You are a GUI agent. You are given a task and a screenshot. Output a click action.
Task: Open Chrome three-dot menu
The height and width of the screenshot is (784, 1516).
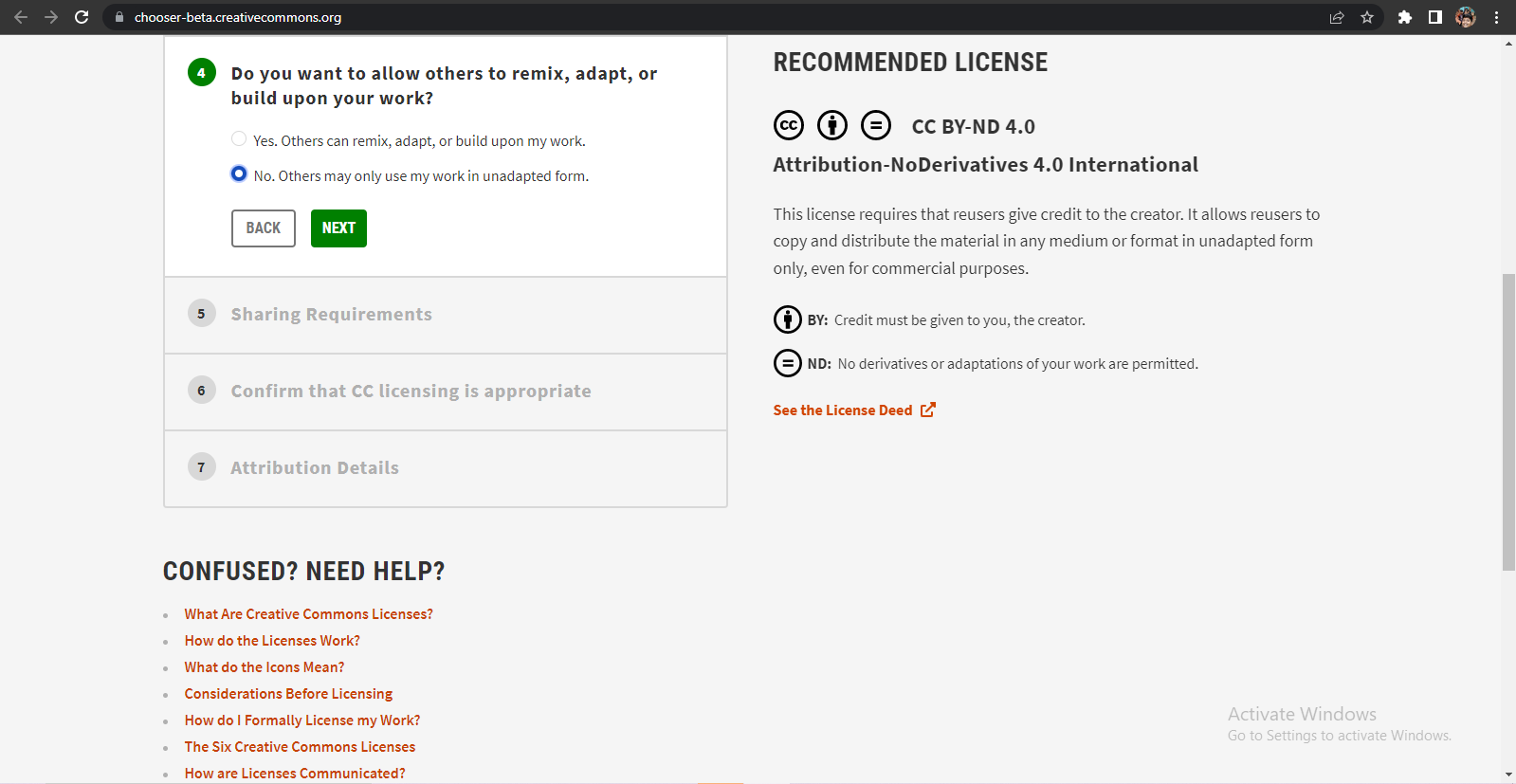[1497, 17]
